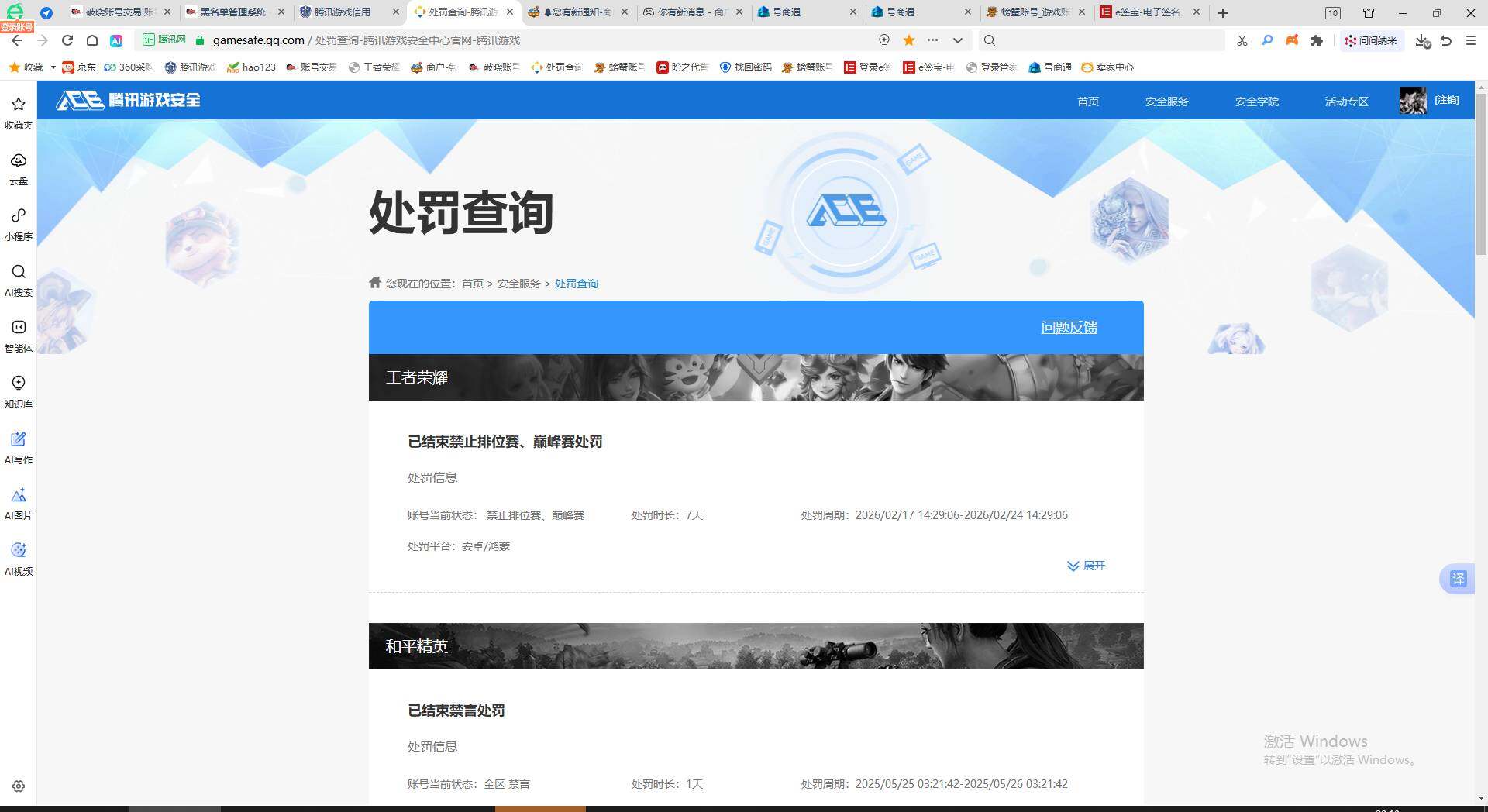Image resolution: width=1488 pixels, height=812 pixels.
Task: Open the address bar dropdown chevron
Action: 957,40
